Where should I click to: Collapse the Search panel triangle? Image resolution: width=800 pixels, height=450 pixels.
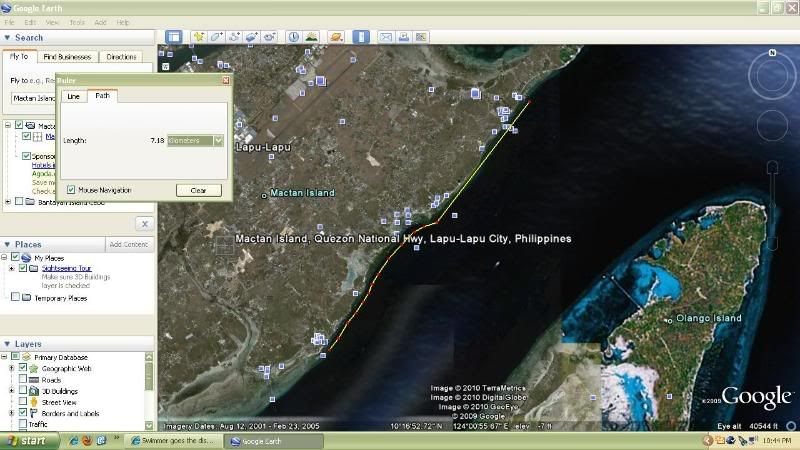(7, 37)
